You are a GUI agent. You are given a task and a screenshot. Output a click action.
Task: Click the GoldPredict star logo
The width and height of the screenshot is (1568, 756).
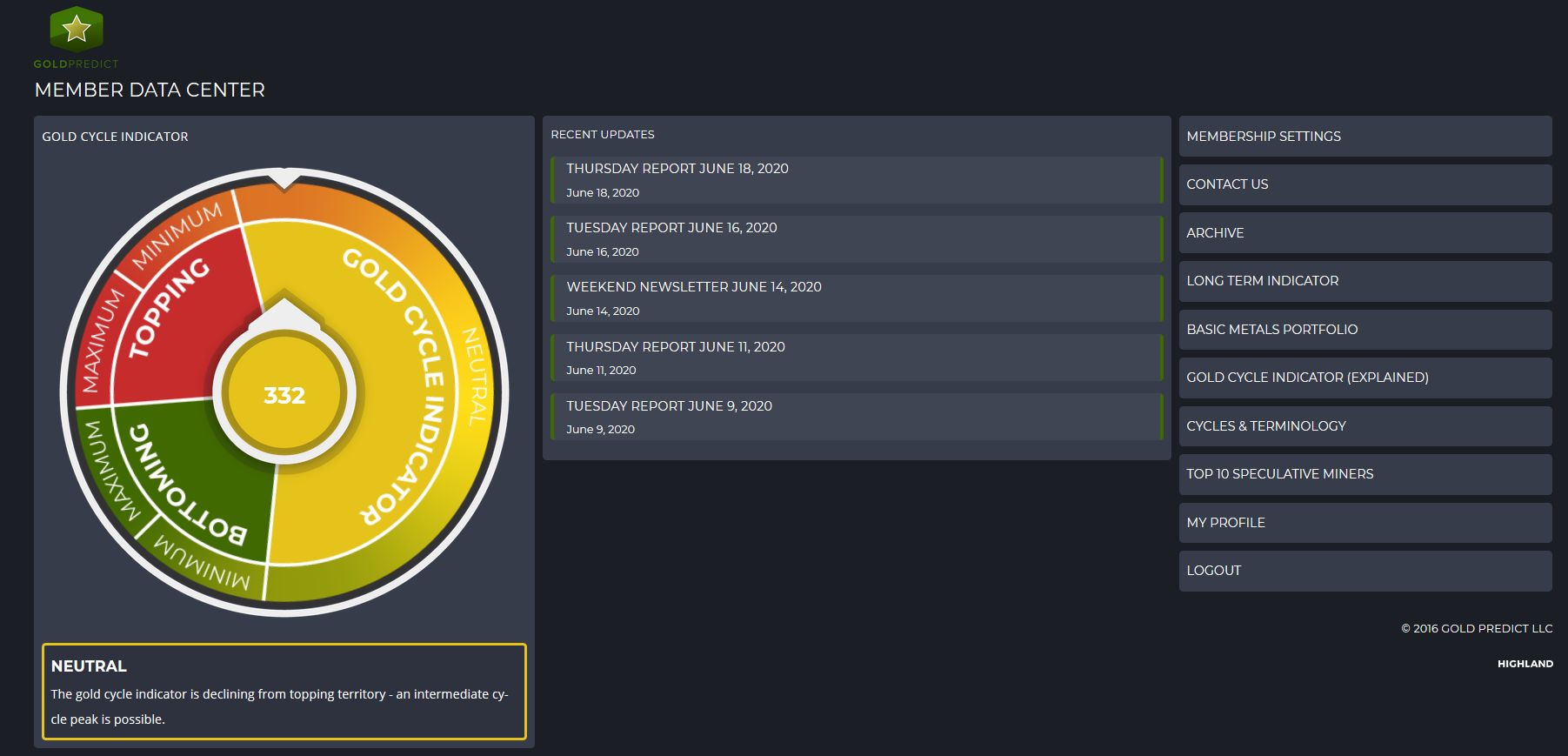[77, 37]
